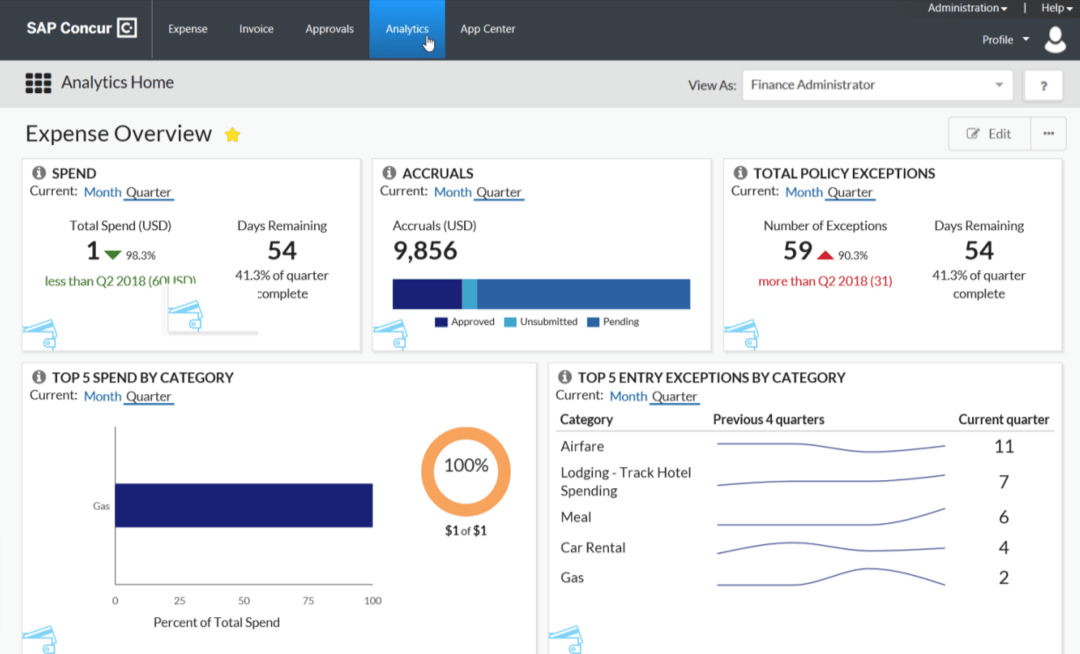The width and height of the screenshot is (1080, 654).
Task: Select the App Center menu item
Action: pyautogui.click(x=487, y=29)
